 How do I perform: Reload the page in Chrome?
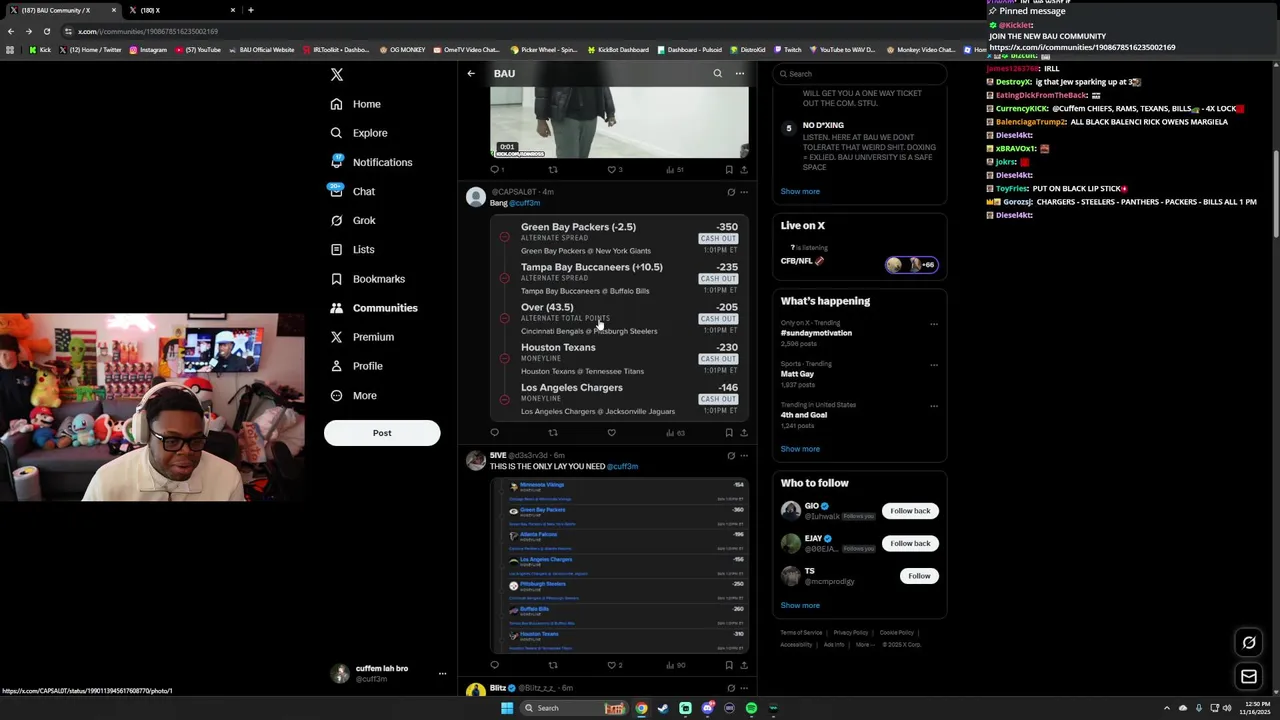point(47,31)
